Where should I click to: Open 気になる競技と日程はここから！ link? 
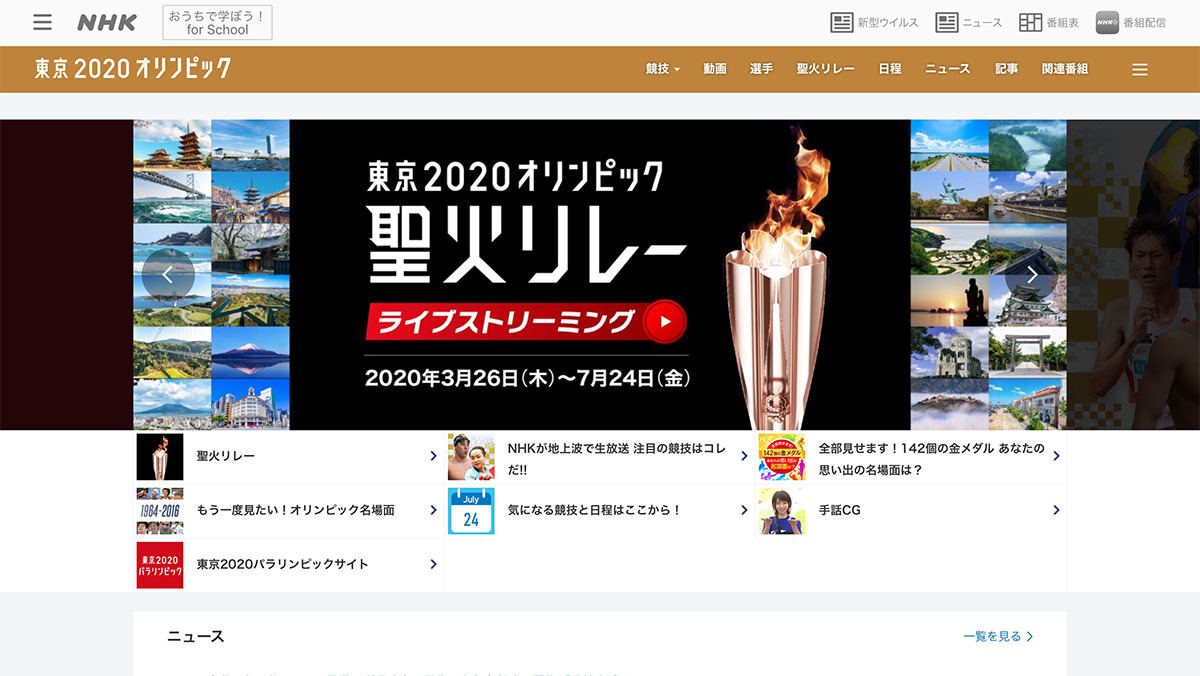594,510
